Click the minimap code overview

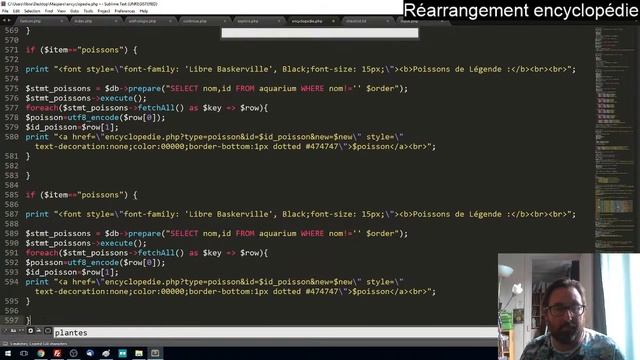point(614,139)
